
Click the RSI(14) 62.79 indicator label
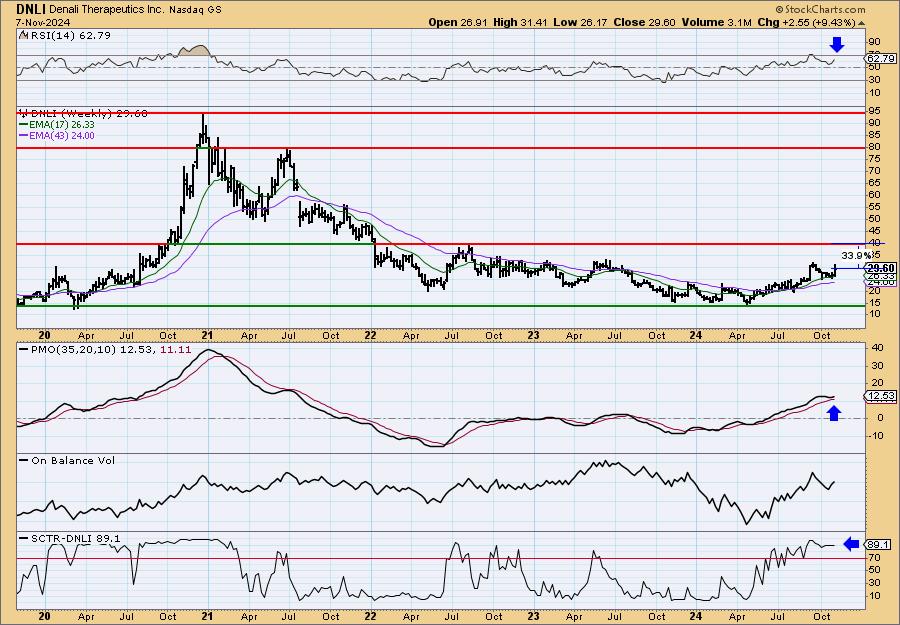click(x=70, y=36)
